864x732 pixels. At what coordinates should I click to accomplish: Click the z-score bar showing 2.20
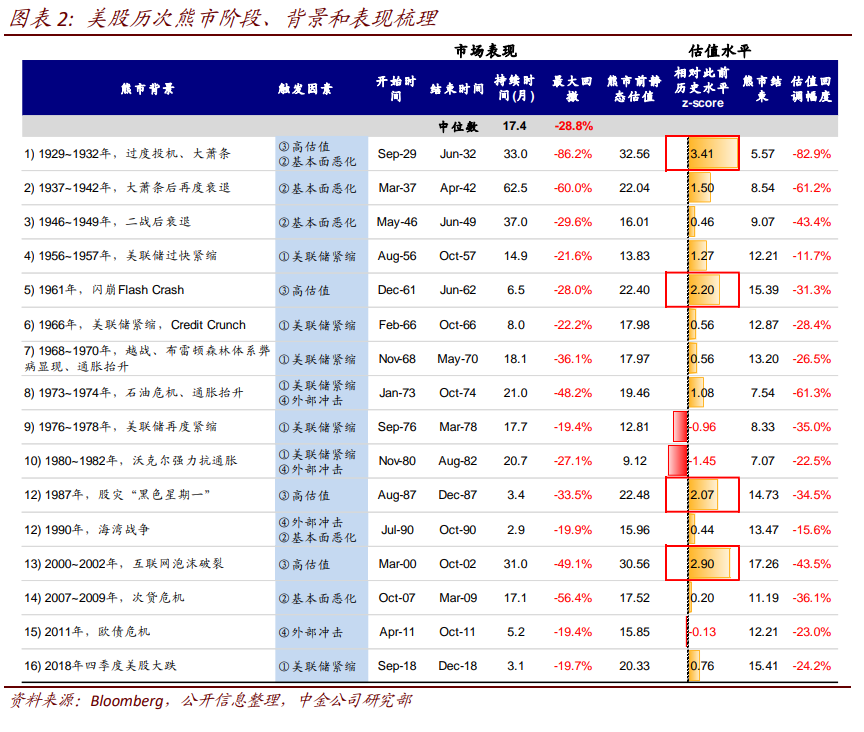coord(704,290)
